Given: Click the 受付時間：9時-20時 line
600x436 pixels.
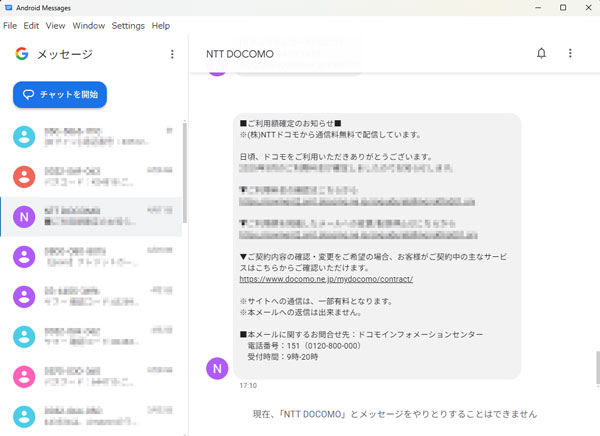Looking at the screenshot, I should click(282, 357).
